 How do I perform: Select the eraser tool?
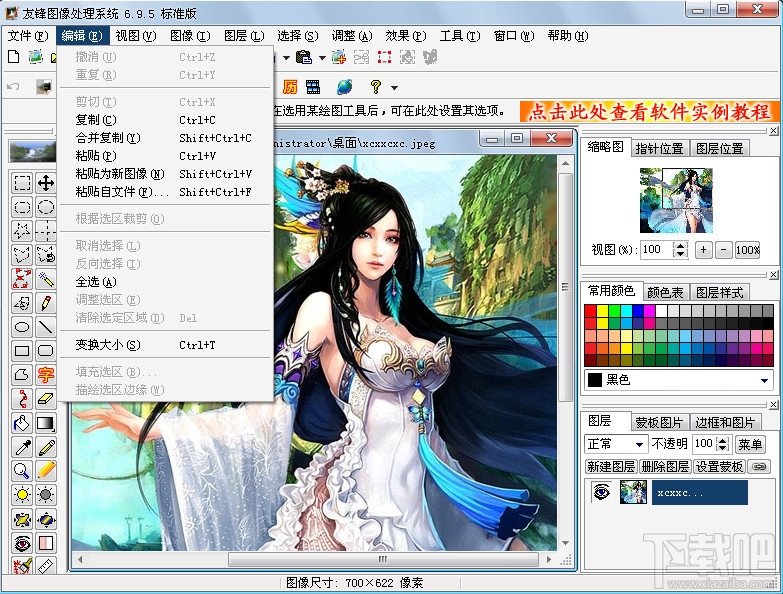[x=46, y=399]
